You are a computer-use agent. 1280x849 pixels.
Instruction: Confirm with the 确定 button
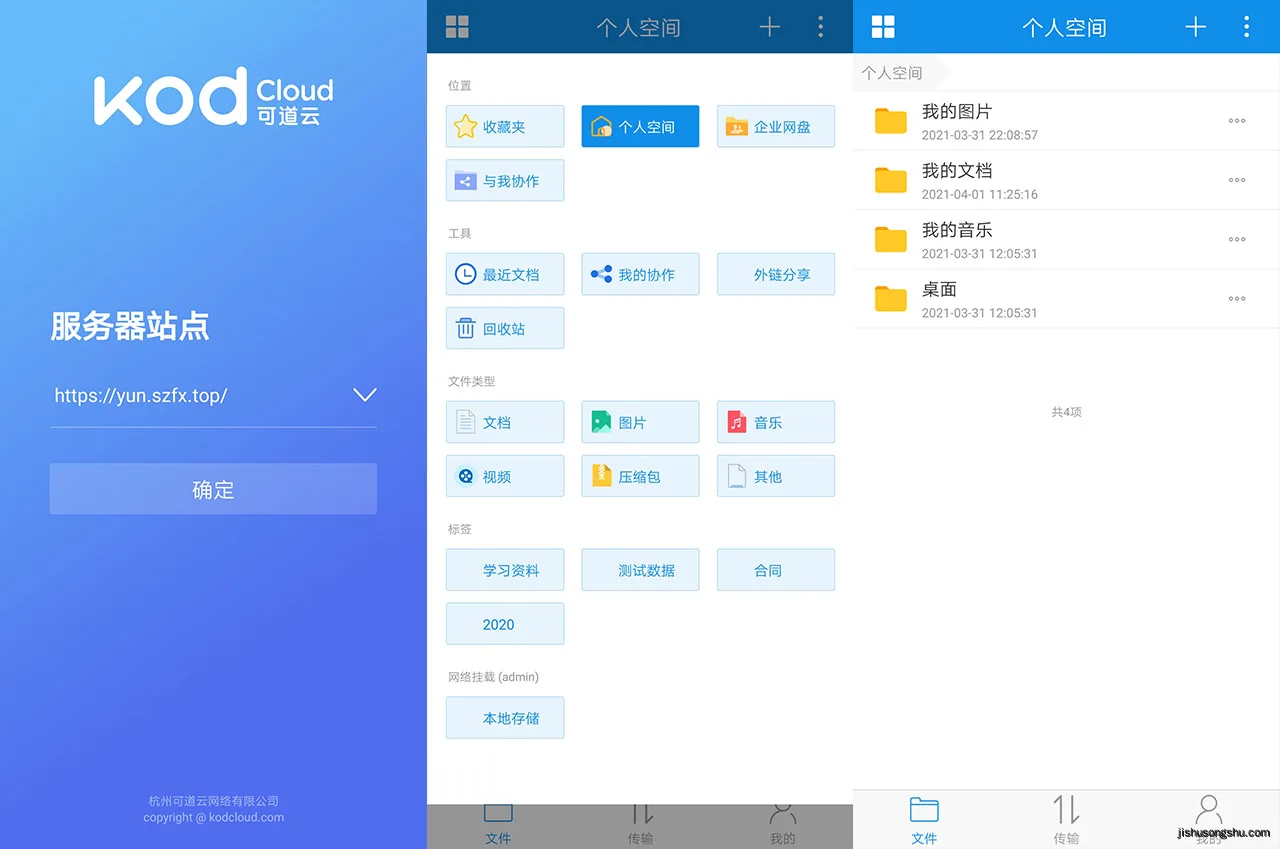(213, 489)
